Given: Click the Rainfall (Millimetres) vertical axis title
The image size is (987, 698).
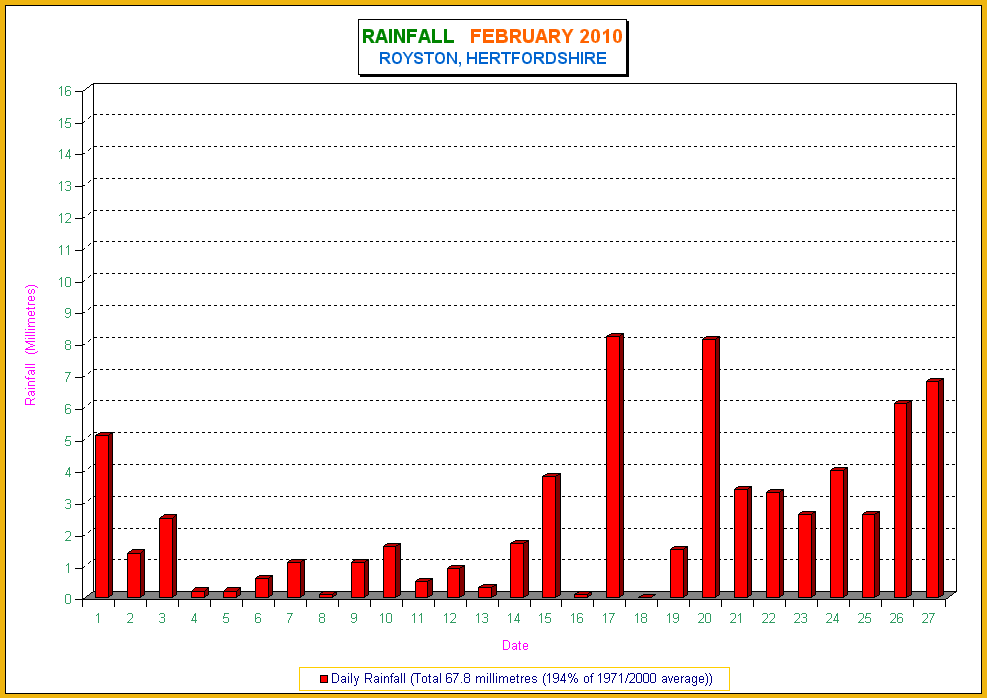Looking at the screenshot, I should (30, 345).
